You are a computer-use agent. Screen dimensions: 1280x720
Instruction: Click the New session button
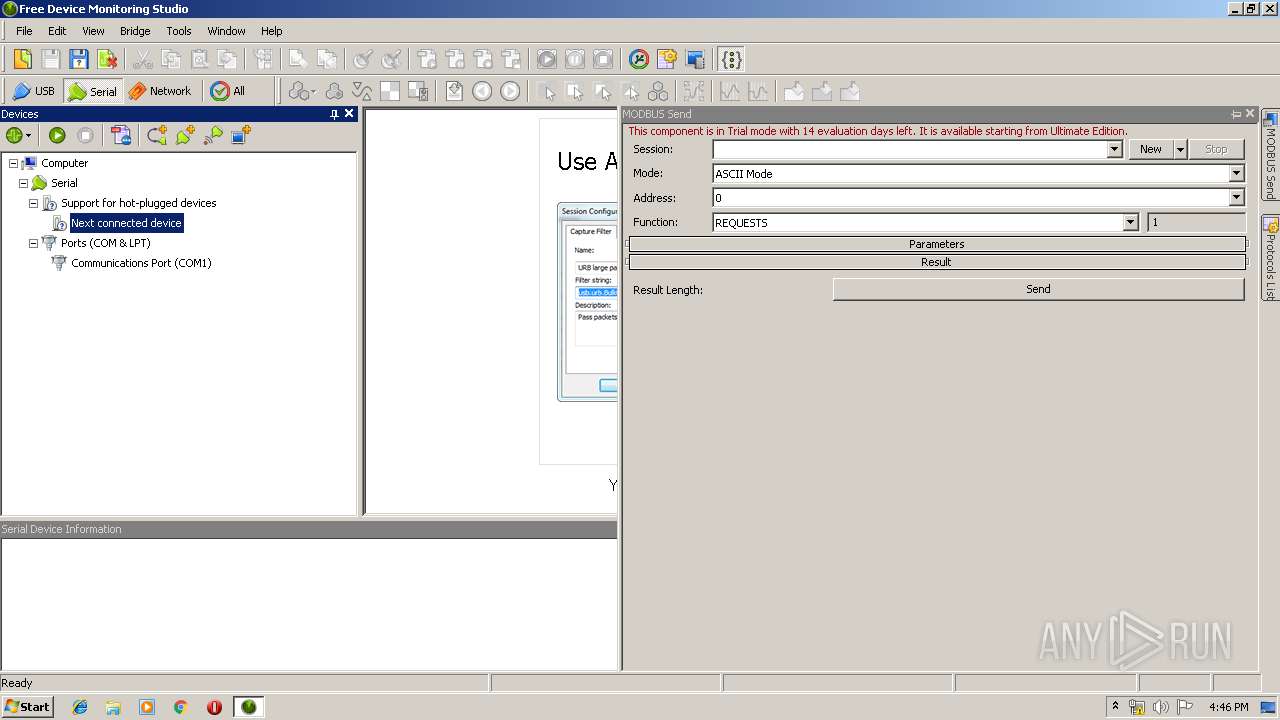[x=1151, y=149]
